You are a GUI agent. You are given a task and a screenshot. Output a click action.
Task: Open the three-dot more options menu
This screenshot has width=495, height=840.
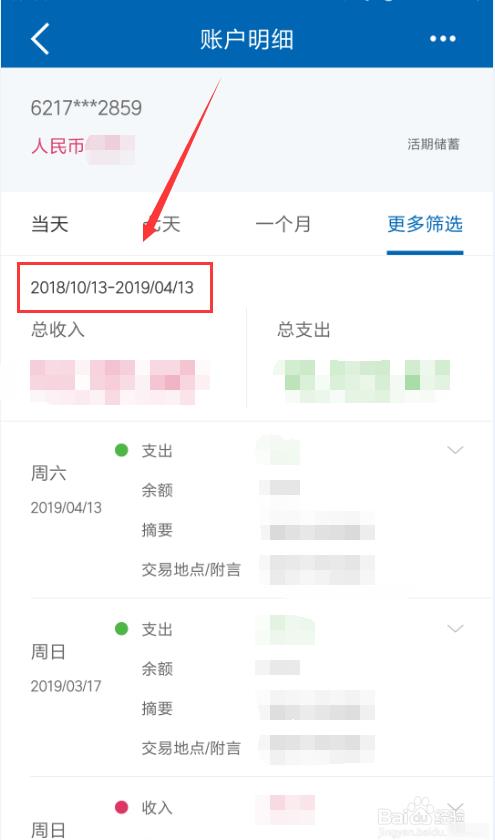pos(442,39)
